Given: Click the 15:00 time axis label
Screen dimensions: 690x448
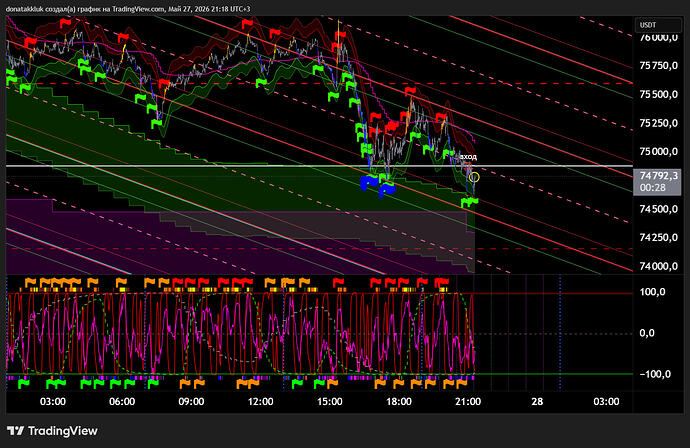Looking at the screenshot, I should point(330,401).
